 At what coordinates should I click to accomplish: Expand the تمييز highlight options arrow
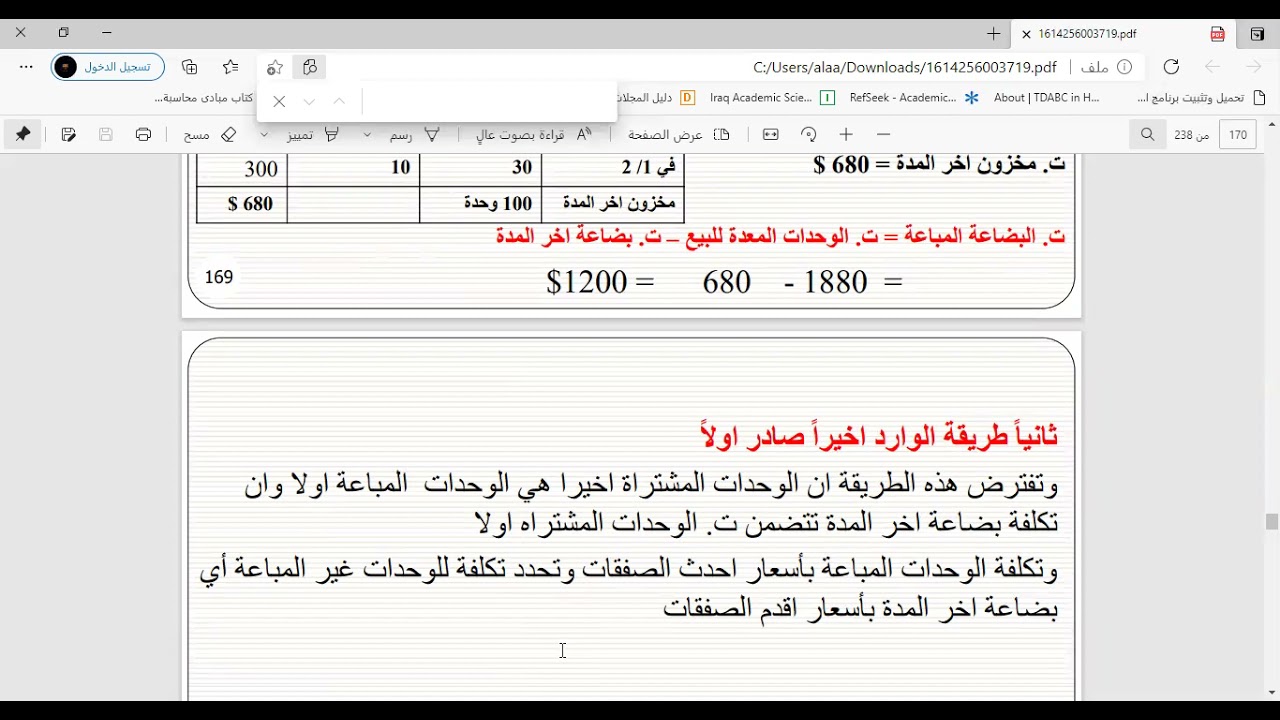point(264,134)
